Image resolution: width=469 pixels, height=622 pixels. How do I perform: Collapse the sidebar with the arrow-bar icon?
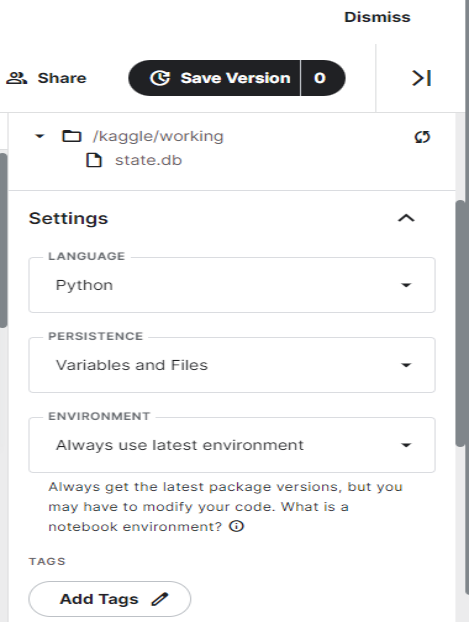tap(421, 78)
